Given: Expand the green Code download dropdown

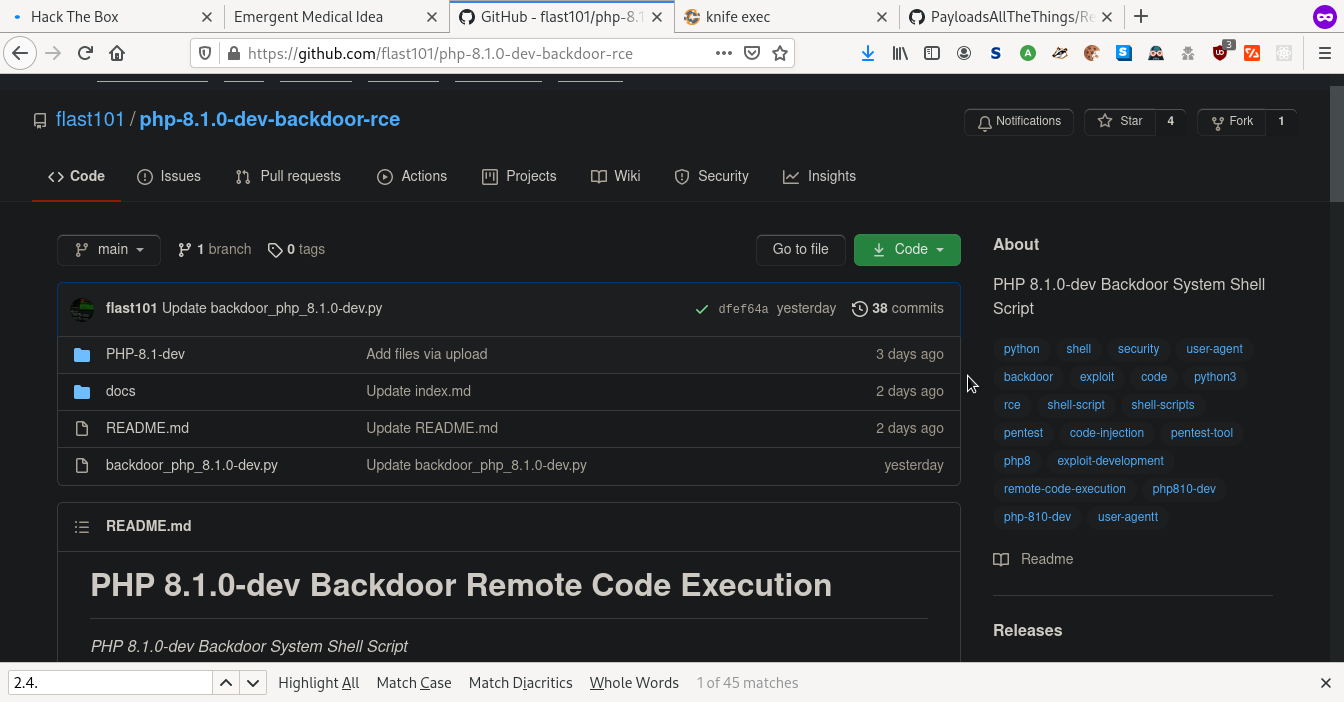Looking at the screenshot, I should point(907,250).
